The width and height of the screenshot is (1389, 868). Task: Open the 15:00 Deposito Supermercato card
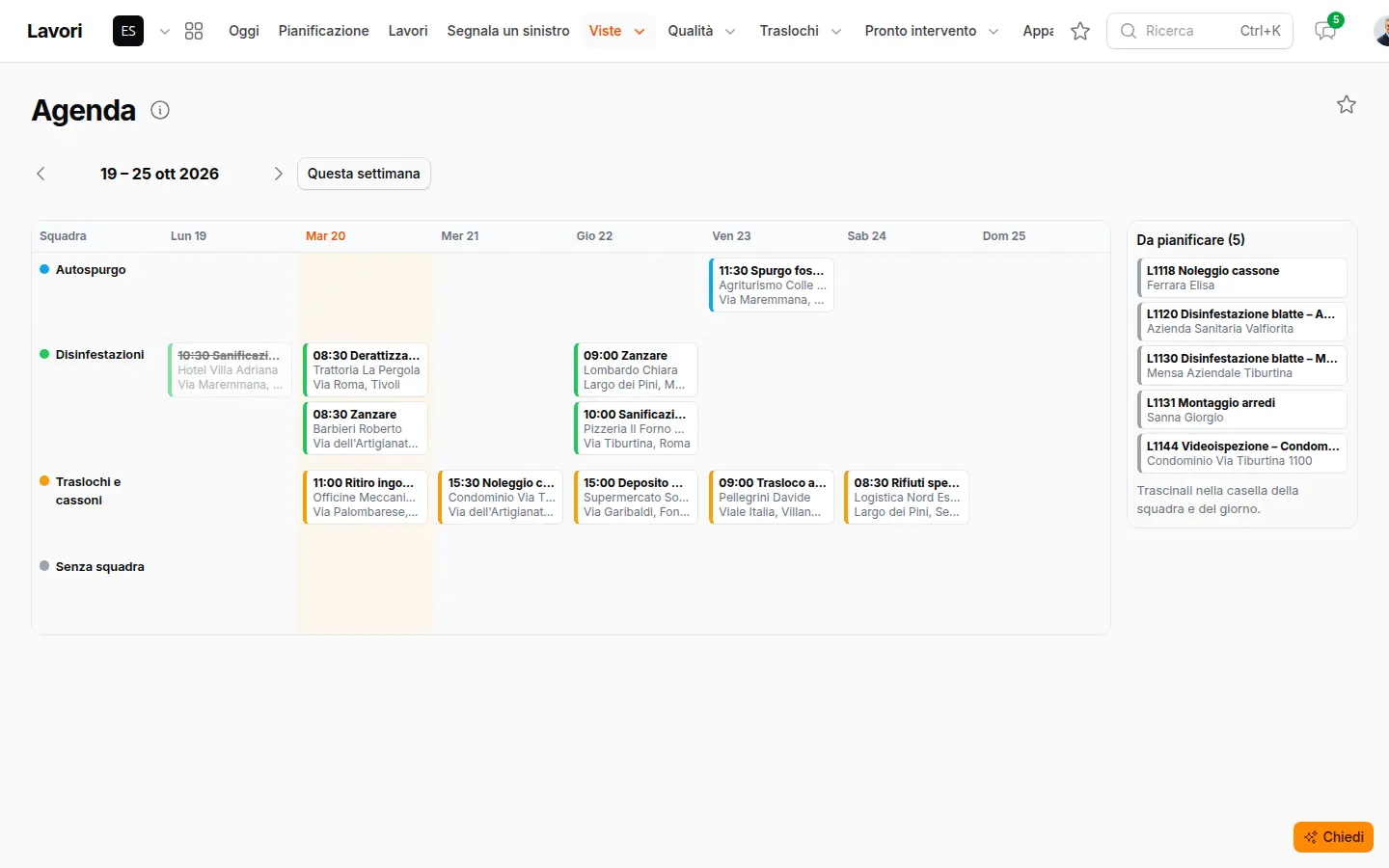point(636,497)
